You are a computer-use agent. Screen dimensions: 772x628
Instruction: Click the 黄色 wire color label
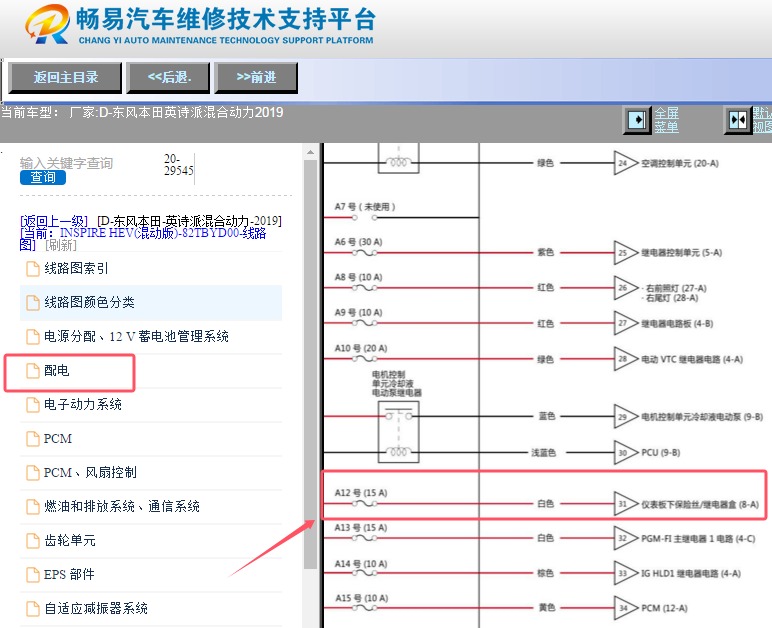(x=547, y=608)
